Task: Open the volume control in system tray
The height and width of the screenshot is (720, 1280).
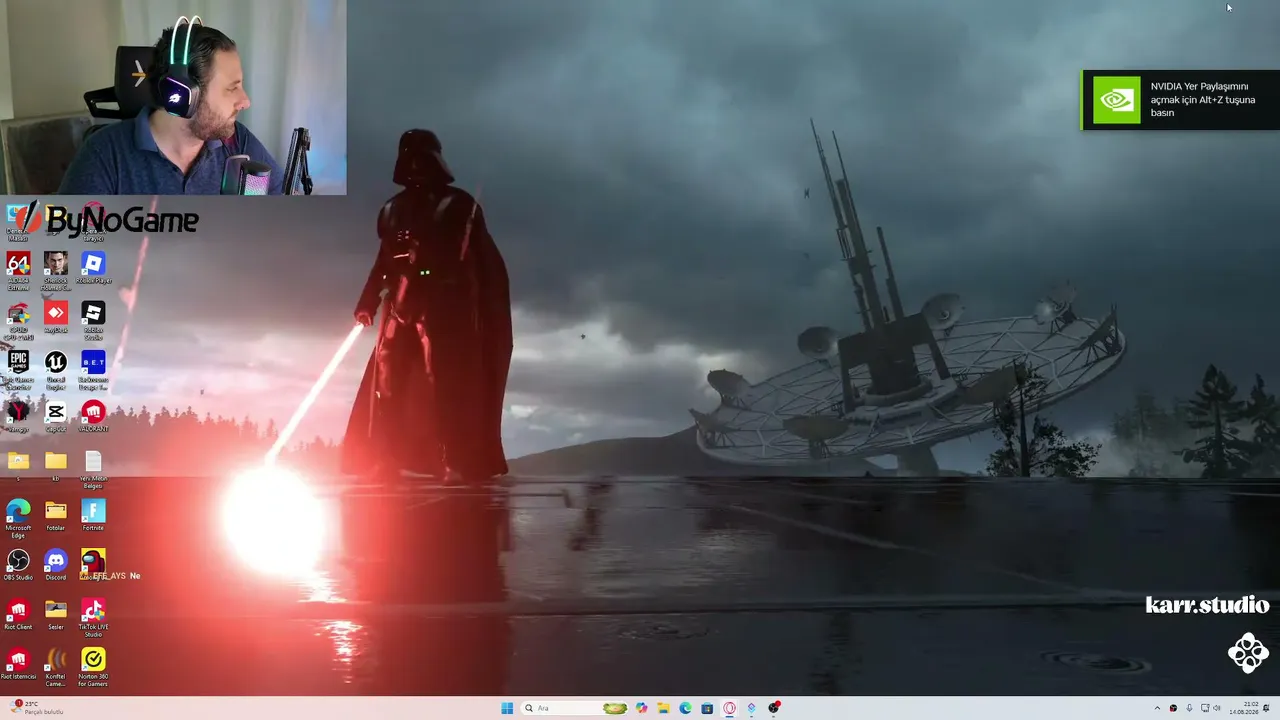Action: [x=1217, y=708]
